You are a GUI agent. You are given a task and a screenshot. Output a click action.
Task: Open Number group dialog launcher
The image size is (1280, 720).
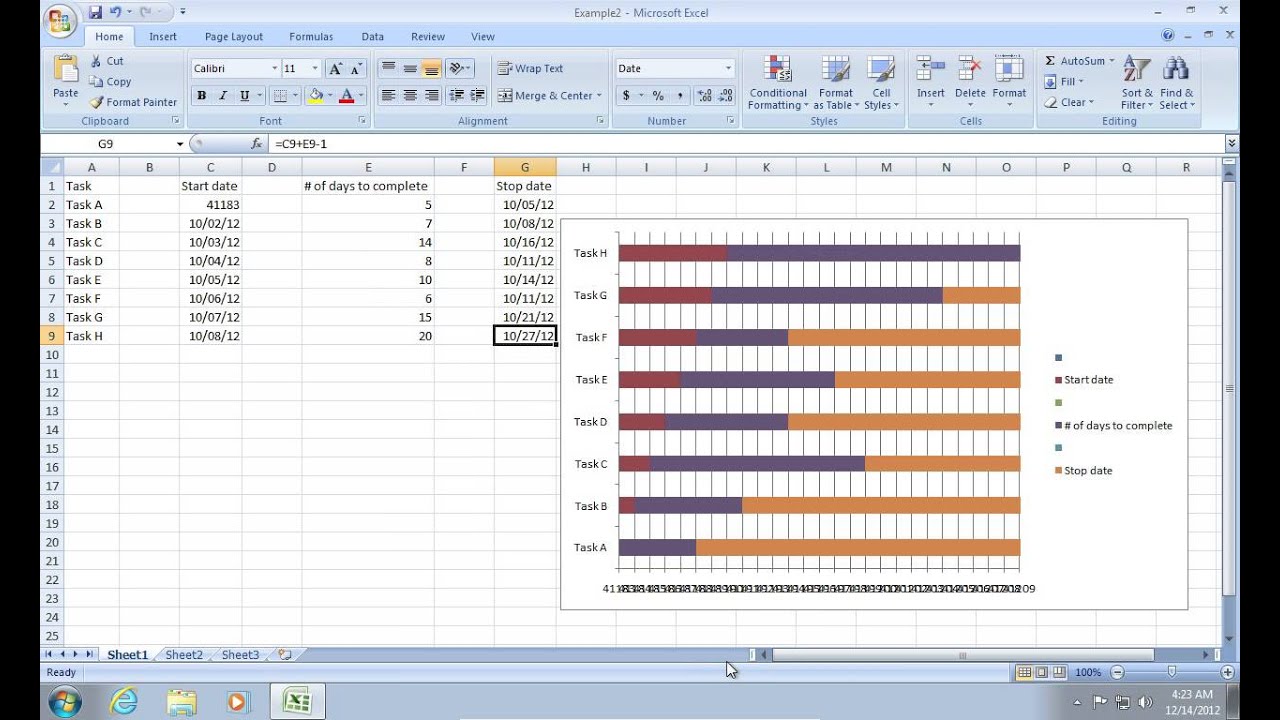click(x=730, y=121)
